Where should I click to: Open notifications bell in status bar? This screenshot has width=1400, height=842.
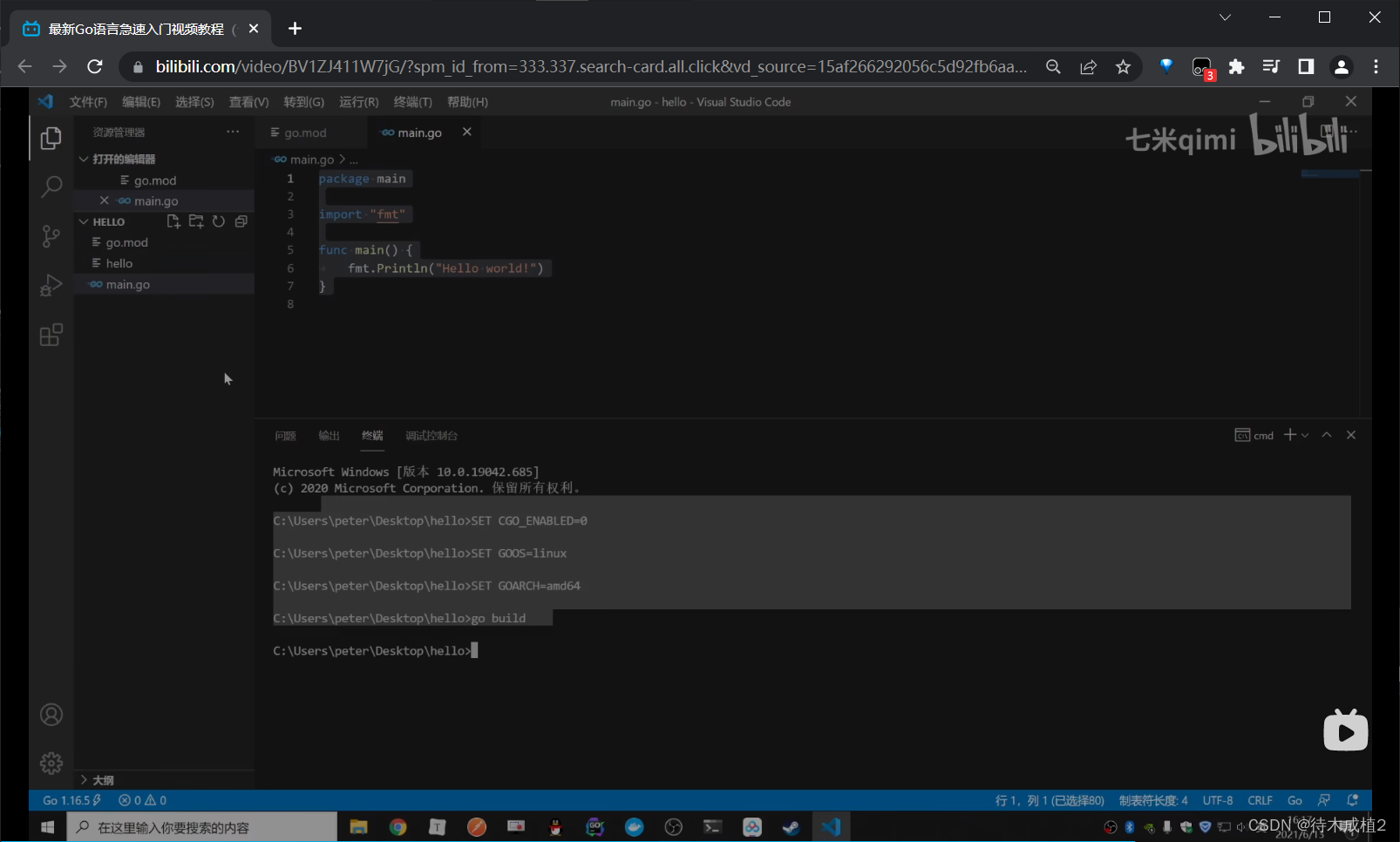click(x=1353, y=800)
